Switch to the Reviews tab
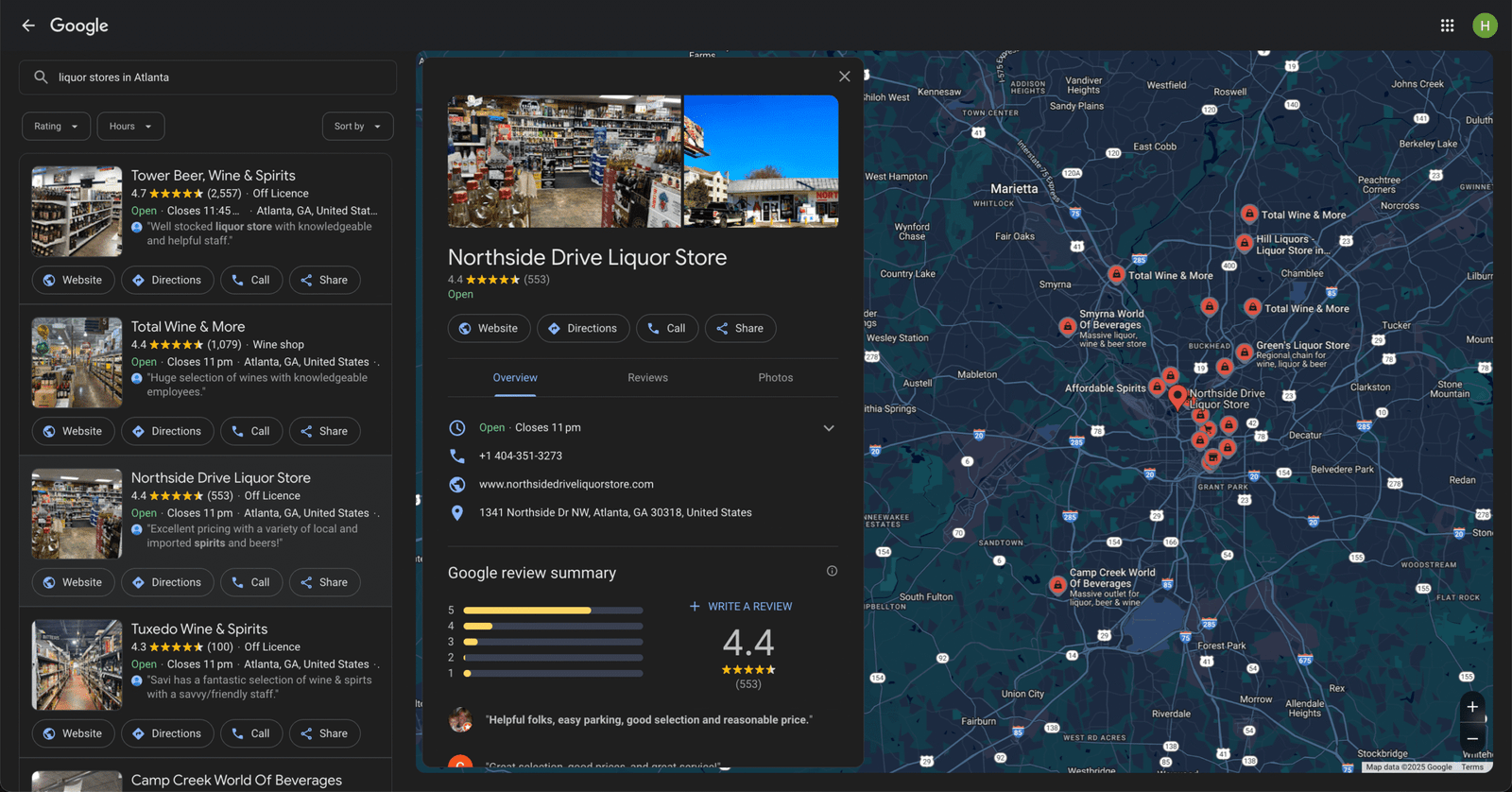This screenshot has height=792, width=1512. tap(647, 378)
